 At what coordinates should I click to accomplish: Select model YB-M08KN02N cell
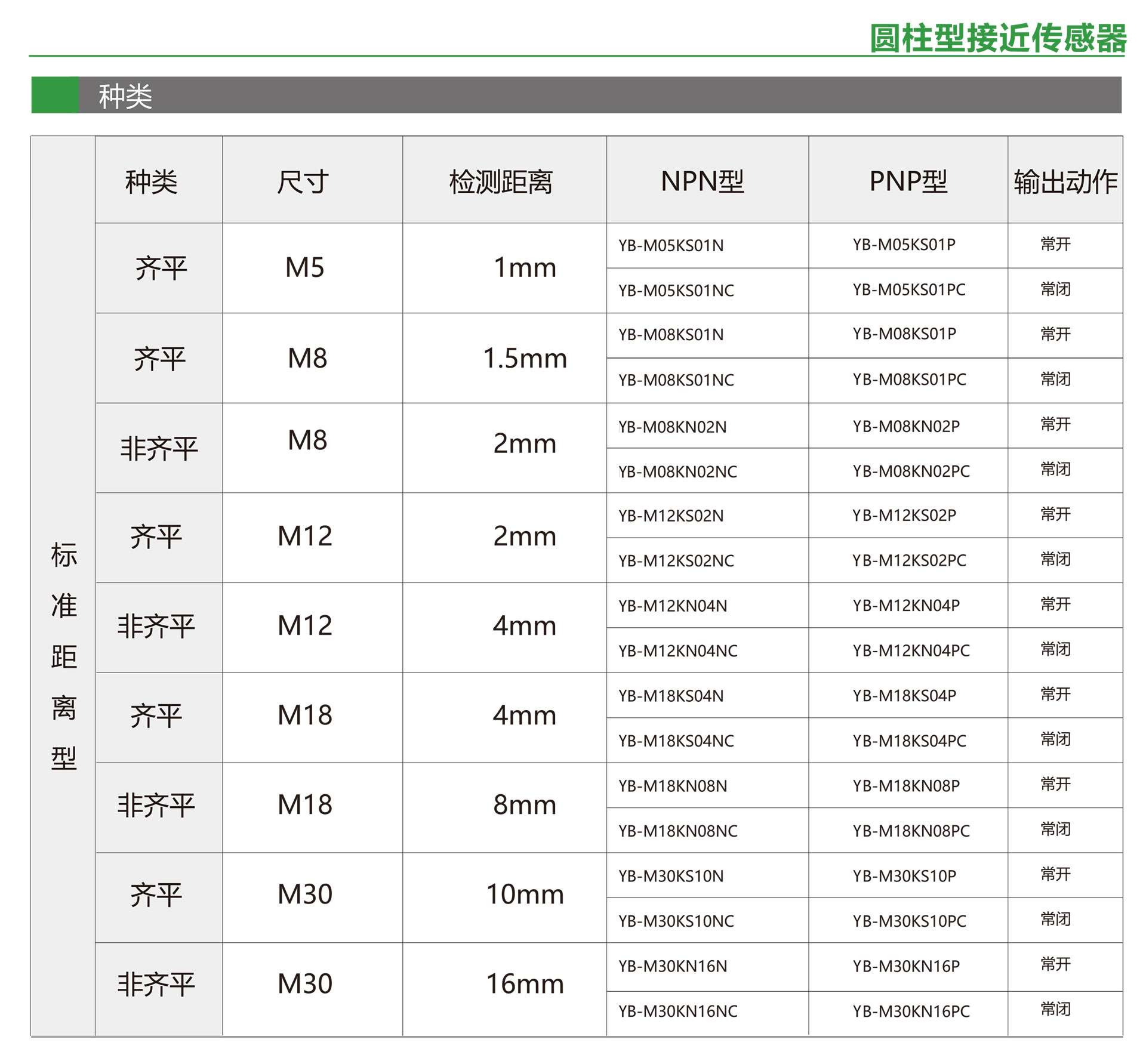coord(672,427)
